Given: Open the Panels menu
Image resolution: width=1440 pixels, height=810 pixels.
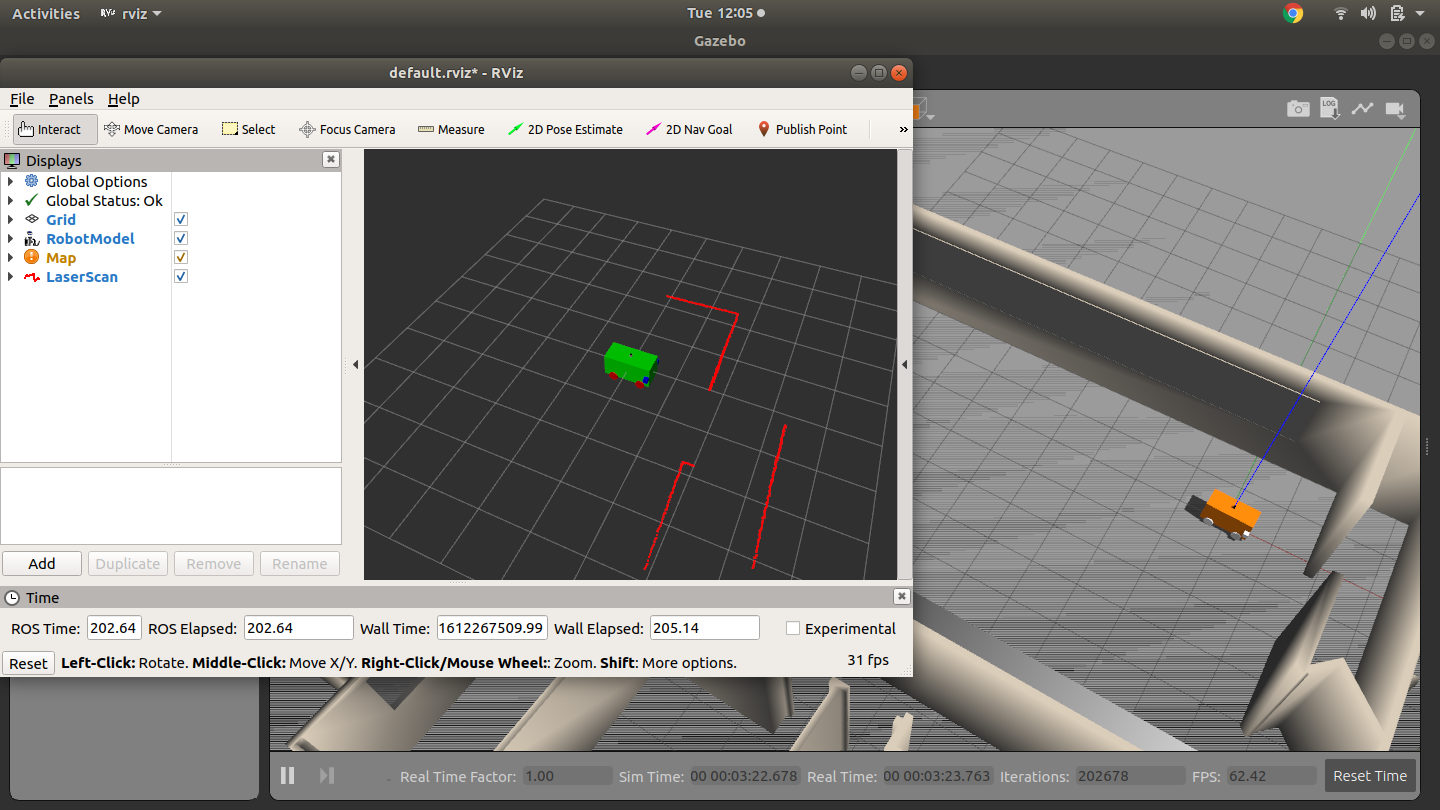Looking at the screenshot, I should 71,99.
